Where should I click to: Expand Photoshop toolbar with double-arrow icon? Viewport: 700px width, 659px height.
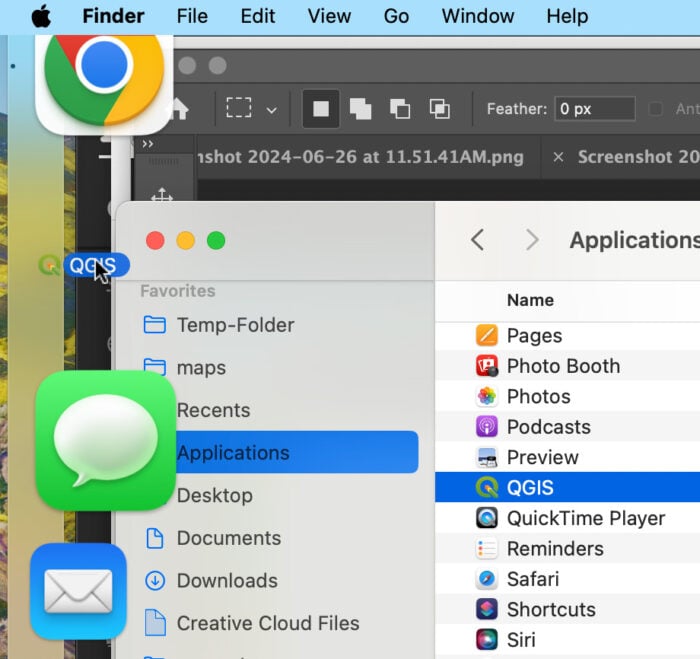pos(148,144)
